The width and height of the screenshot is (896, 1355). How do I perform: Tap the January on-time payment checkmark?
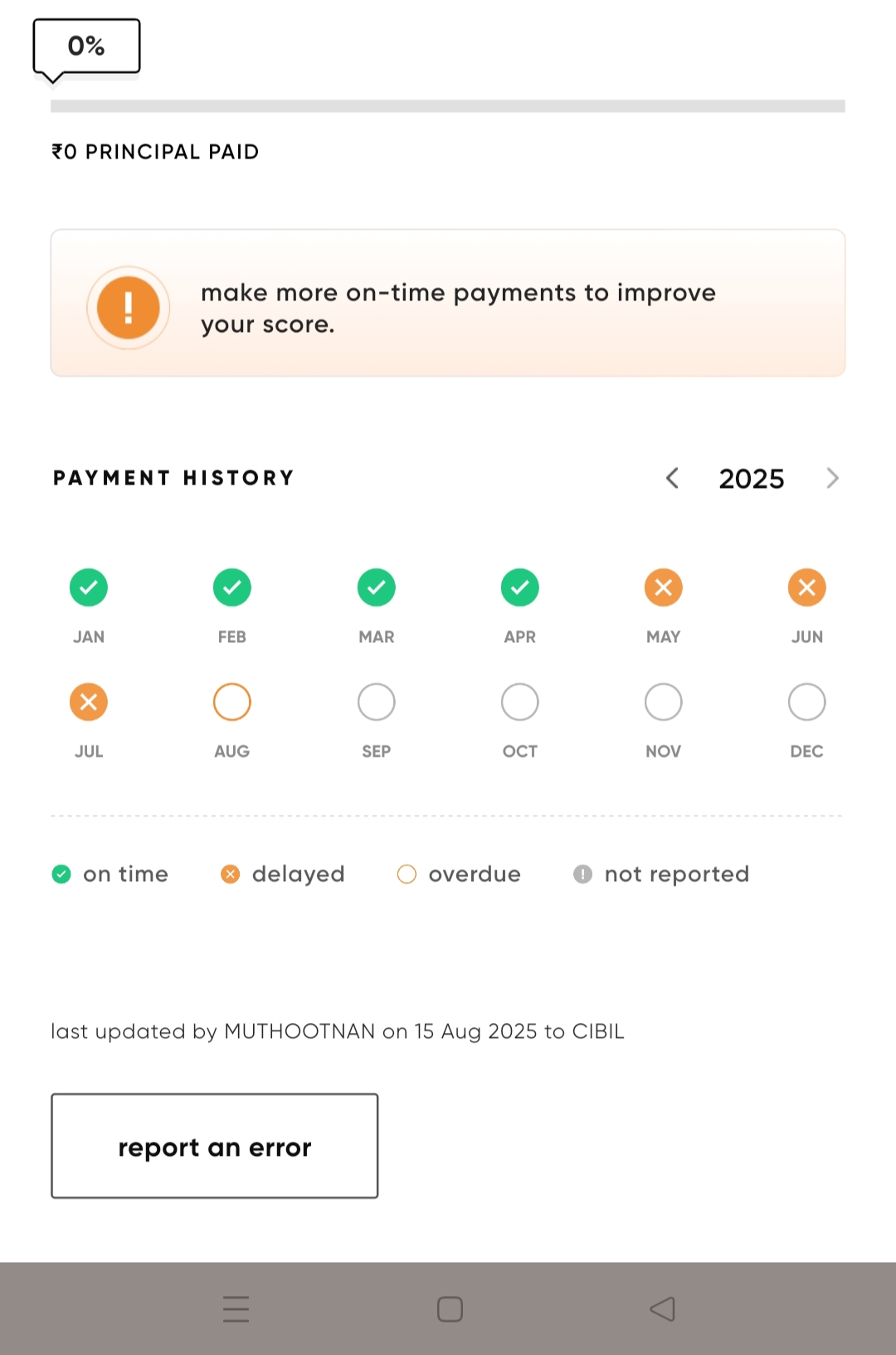point(89,587)
